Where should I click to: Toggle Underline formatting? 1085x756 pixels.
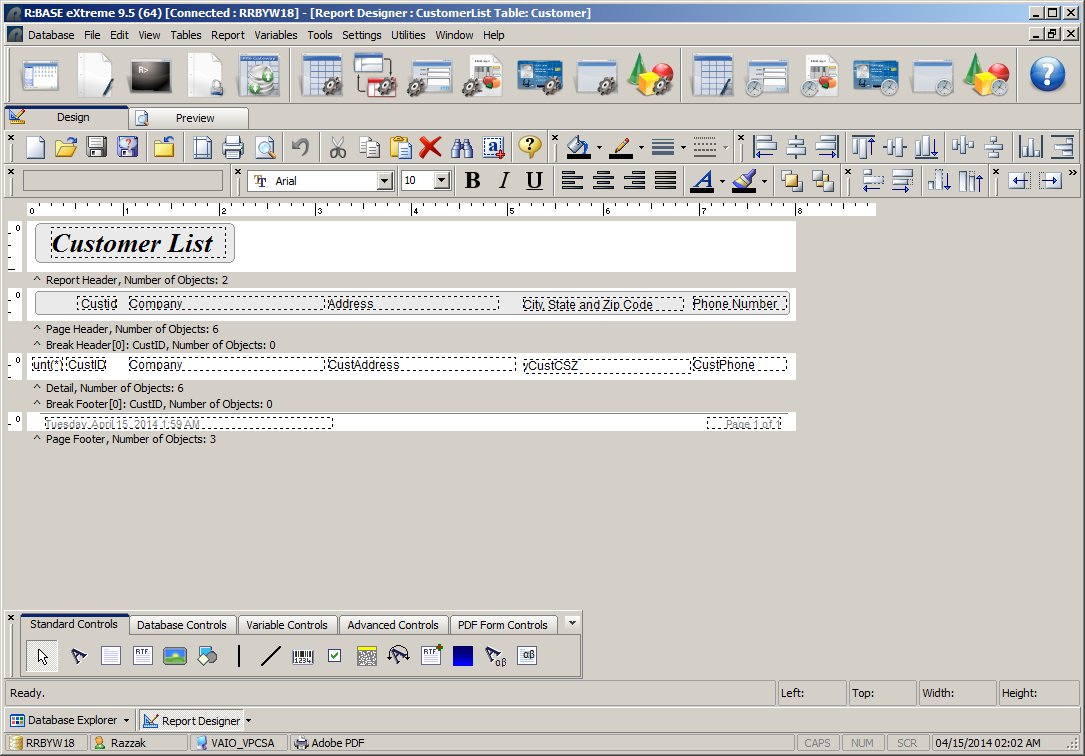[x=534, y=181]
